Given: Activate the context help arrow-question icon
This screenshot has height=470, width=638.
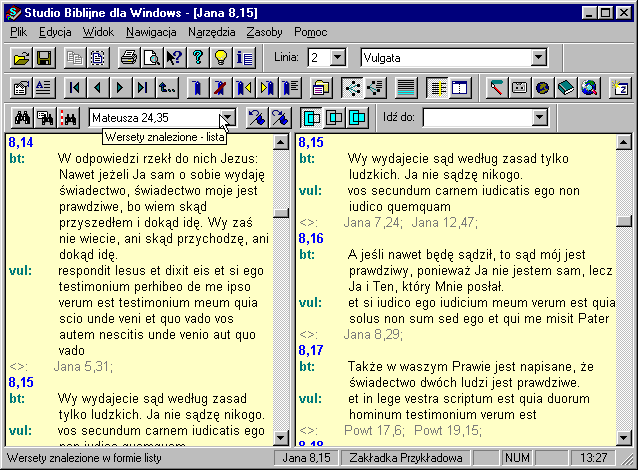Looking at the screenshot, I should pos(175,58).
